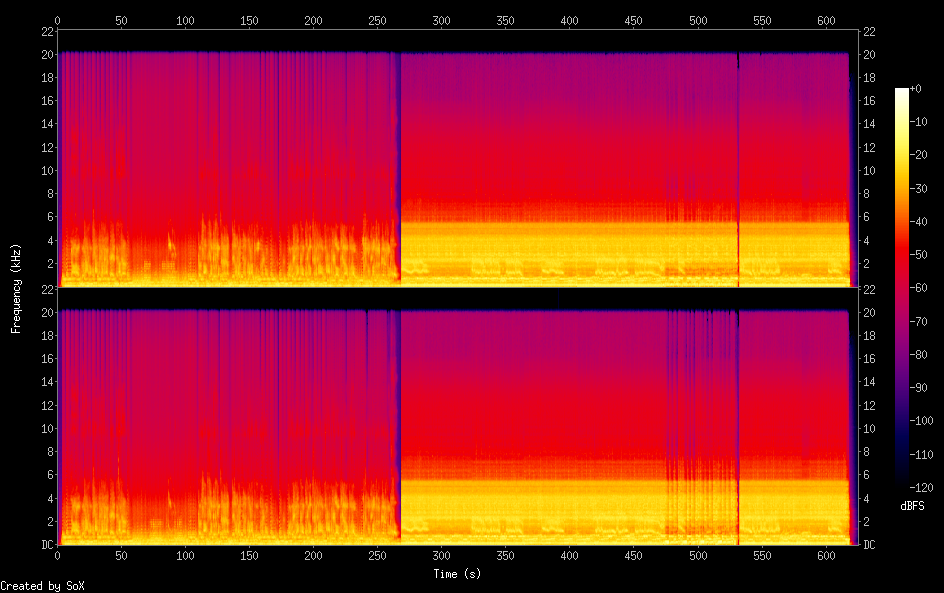Click the 100 tick on the bottom time axis
Image resolution: width=944 pixels, height=593 pixels.
[x=185, y=556]
